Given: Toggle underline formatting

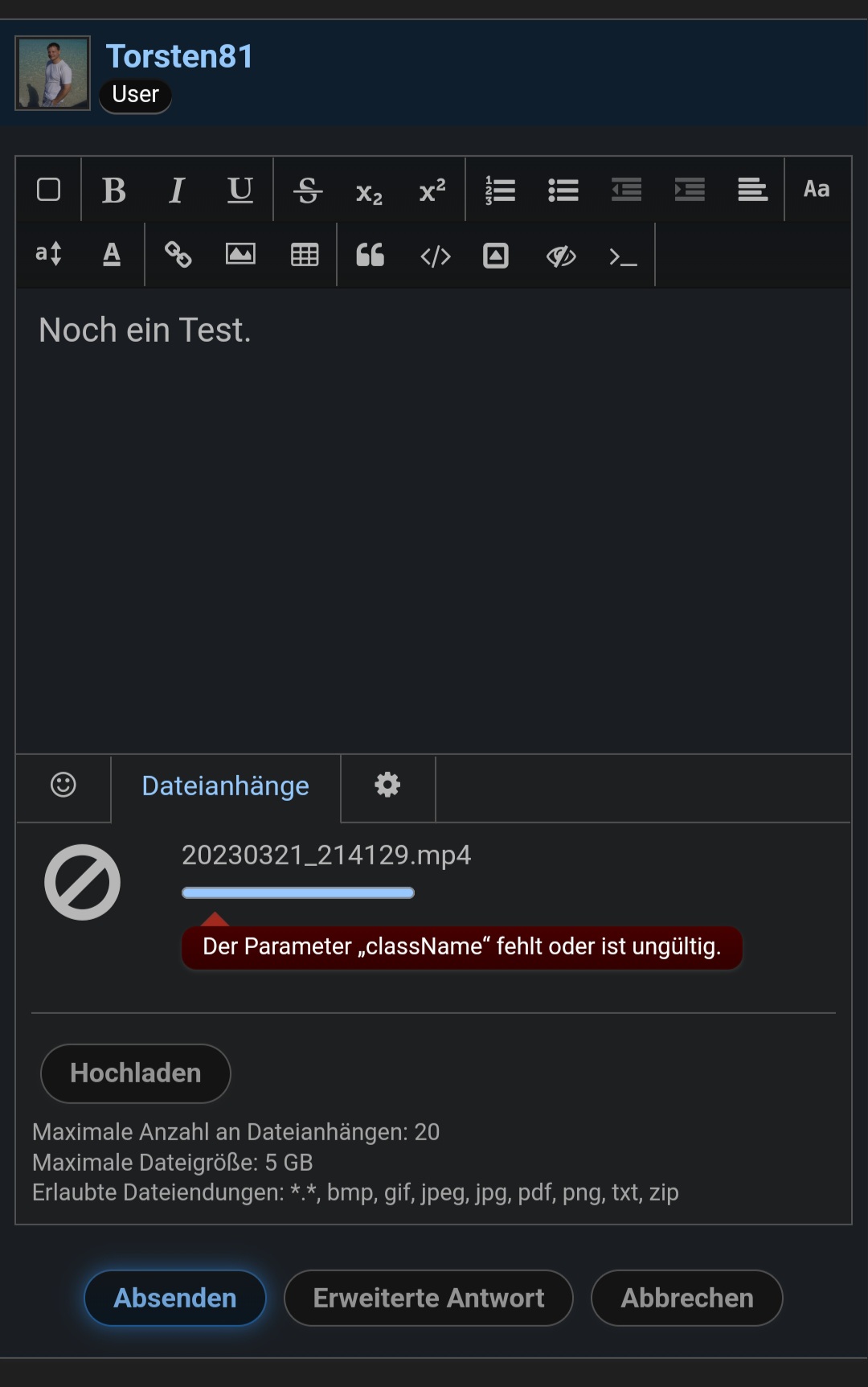Looking at the screenshot, I should [x=240, y=191].
